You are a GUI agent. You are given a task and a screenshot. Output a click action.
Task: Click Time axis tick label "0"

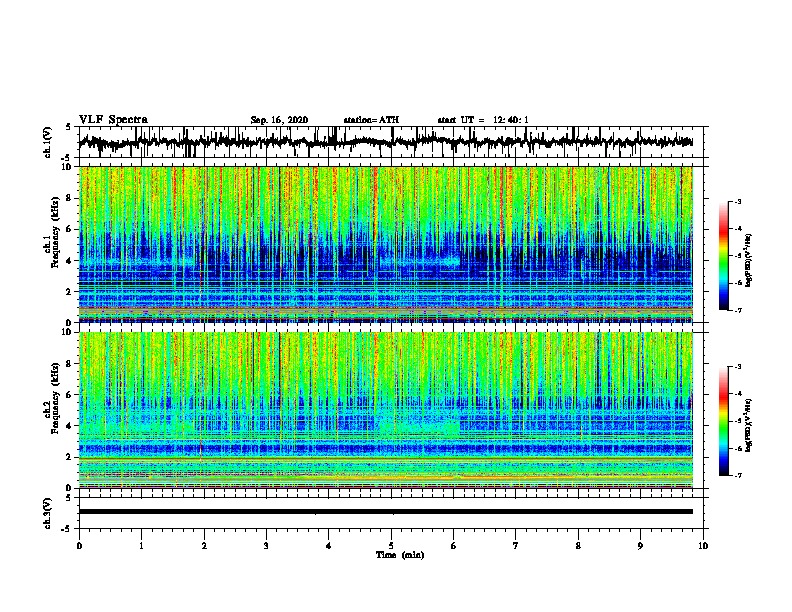(79, 546)
